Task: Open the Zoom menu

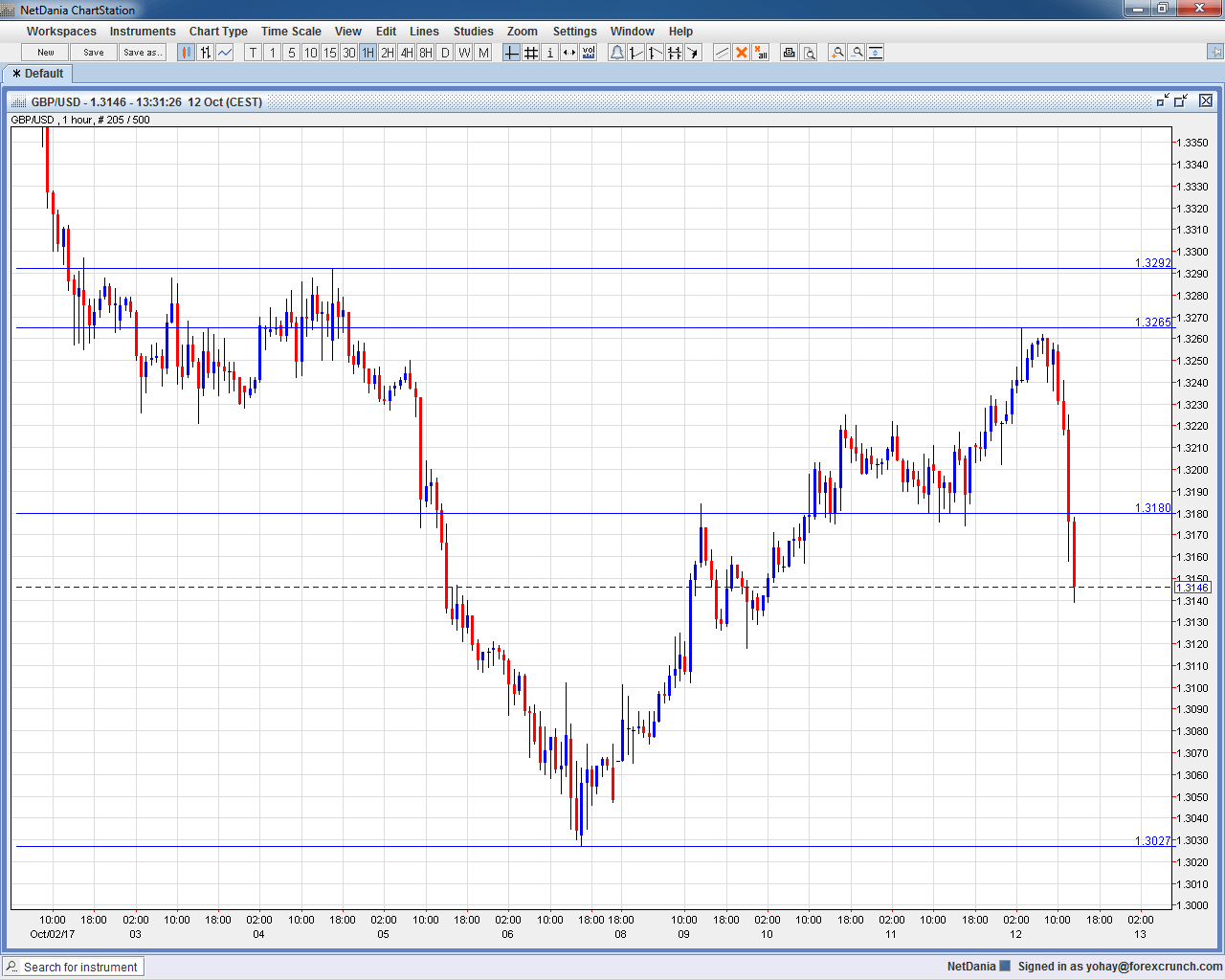Action: [523, 32]
